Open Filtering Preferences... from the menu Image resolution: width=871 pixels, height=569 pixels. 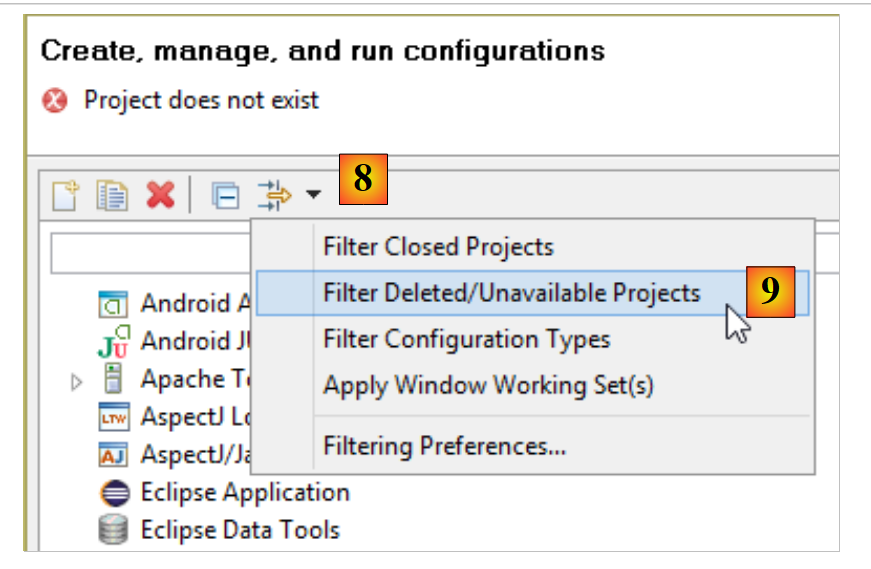click(444, 446)
